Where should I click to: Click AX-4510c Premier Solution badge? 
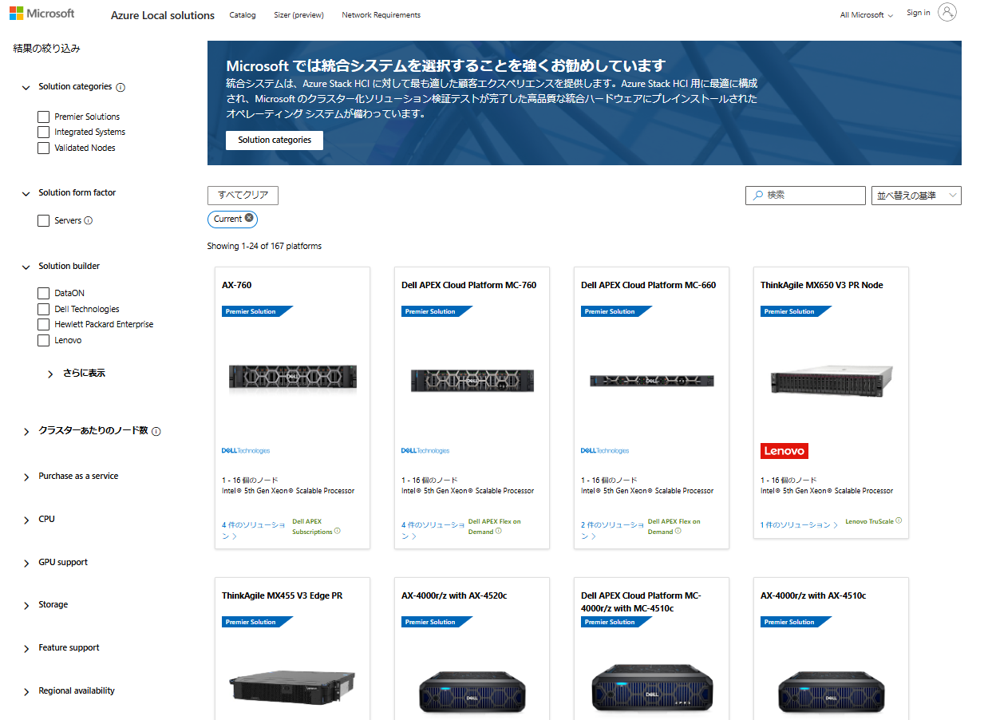pyautogui.click(x=795, y=622)
